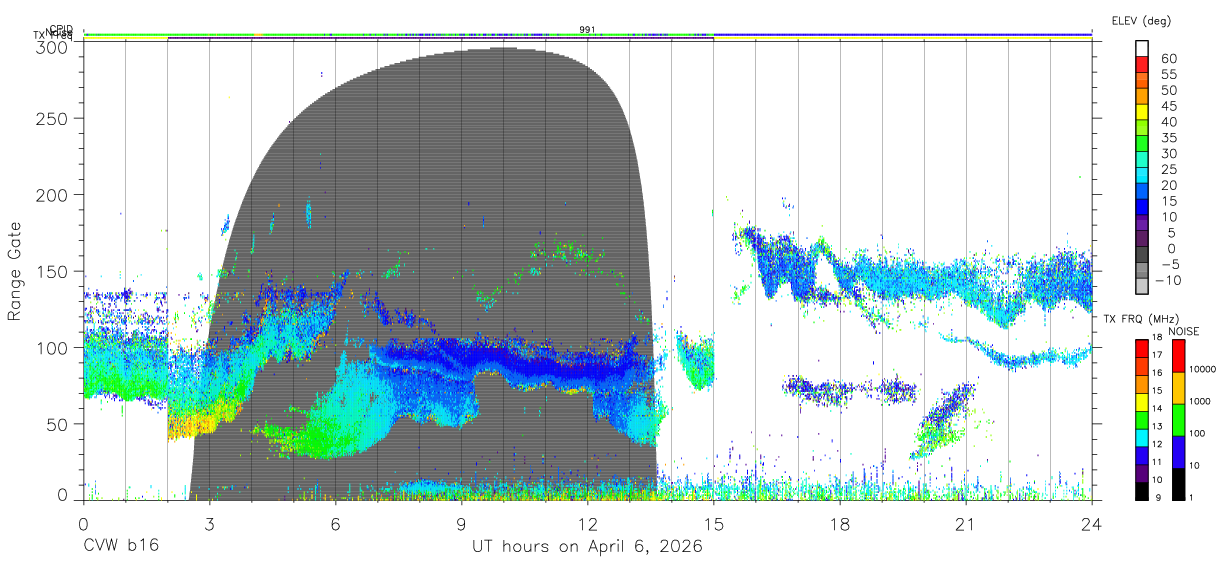Click the '991' CPID value at top
The width and height of the screenshot is (1228, 567).
tap(588, 30)
